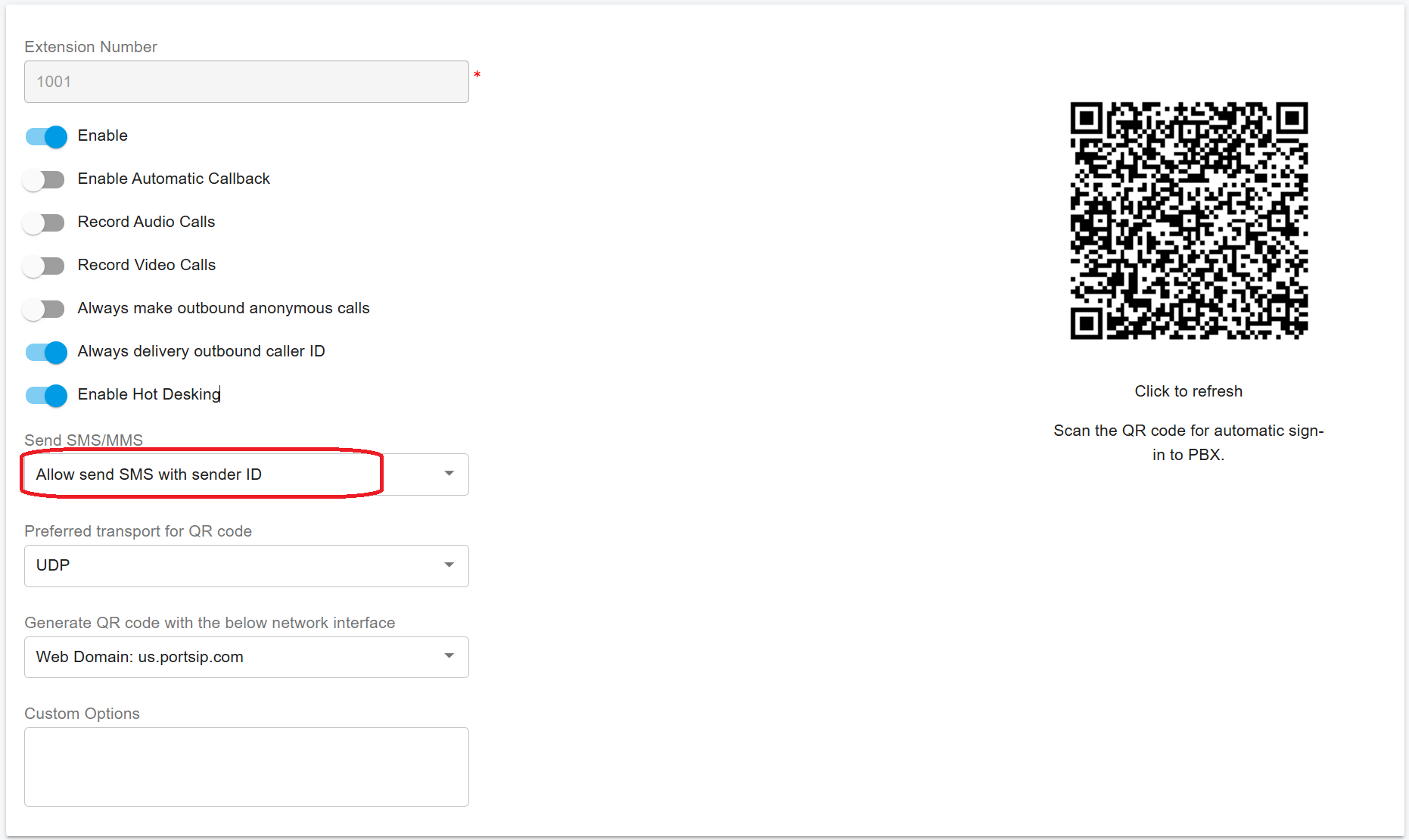Click inside the Custom Options text area
Image resolution: width=1409 pixels, height=840 pixels.
click(246, 766)
